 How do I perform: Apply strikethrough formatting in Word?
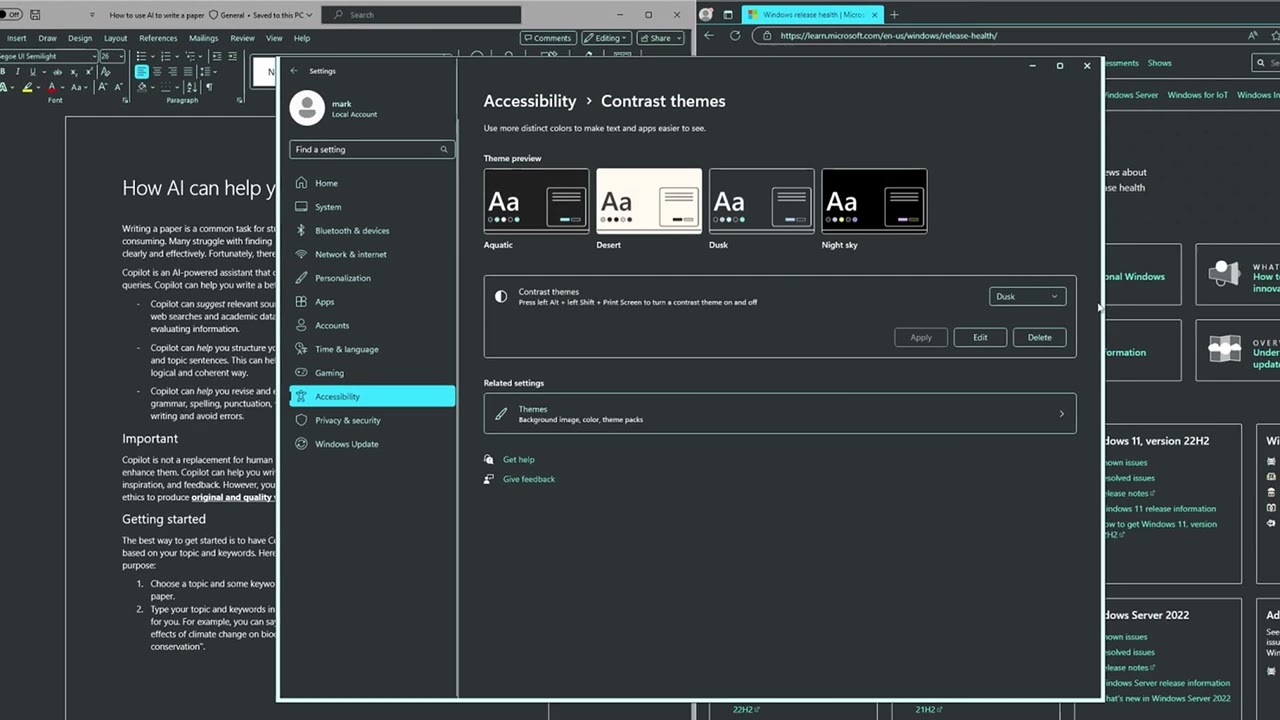[x=57, y=71]
